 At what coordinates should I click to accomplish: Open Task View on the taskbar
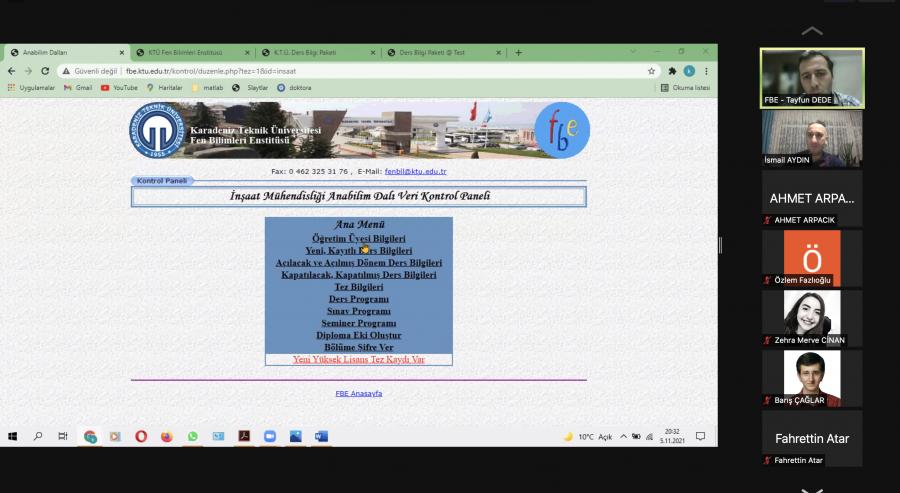pyautogui.click(x=63, y=436)
